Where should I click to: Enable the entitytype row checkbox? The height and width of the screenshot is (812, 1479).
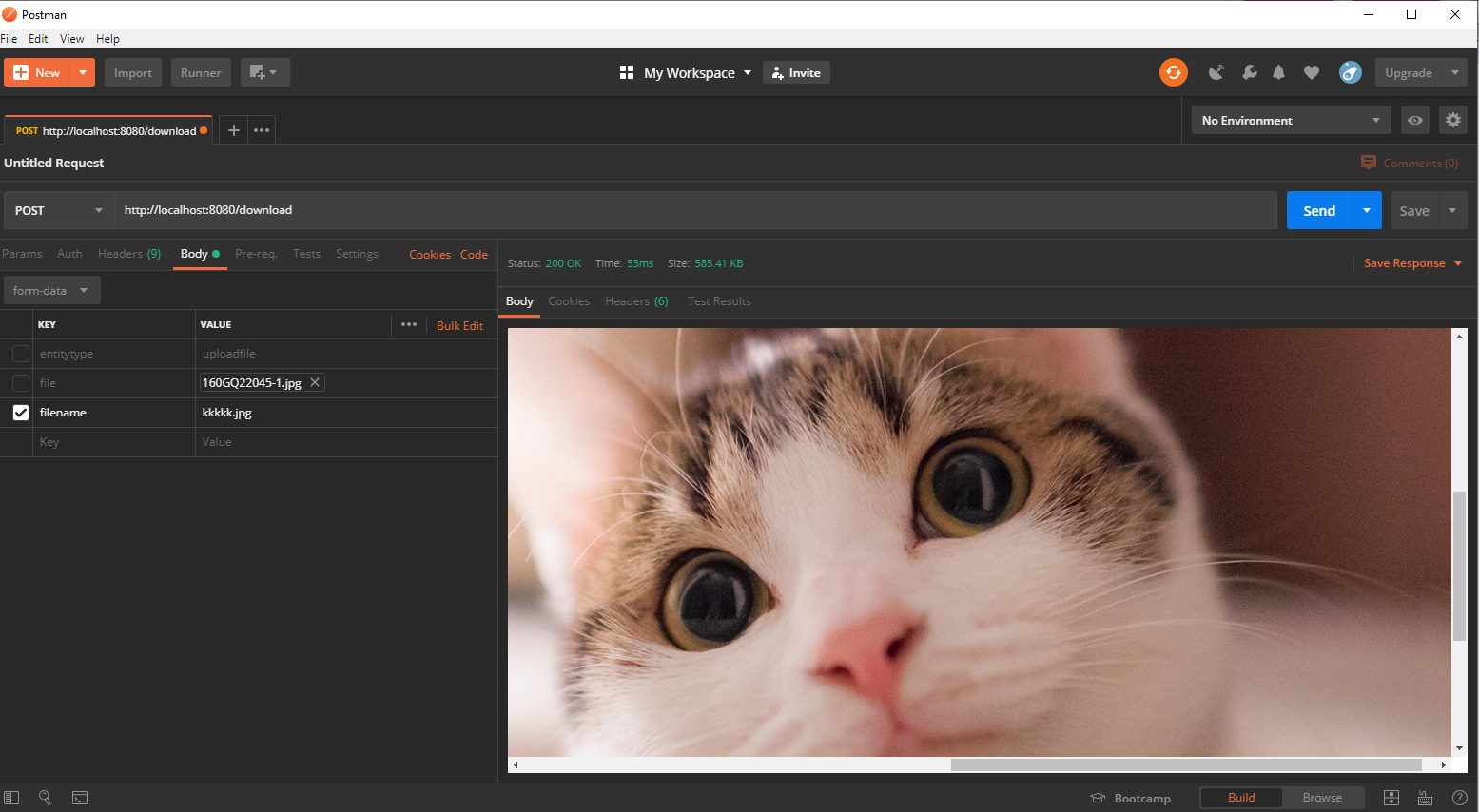[21, 354]
